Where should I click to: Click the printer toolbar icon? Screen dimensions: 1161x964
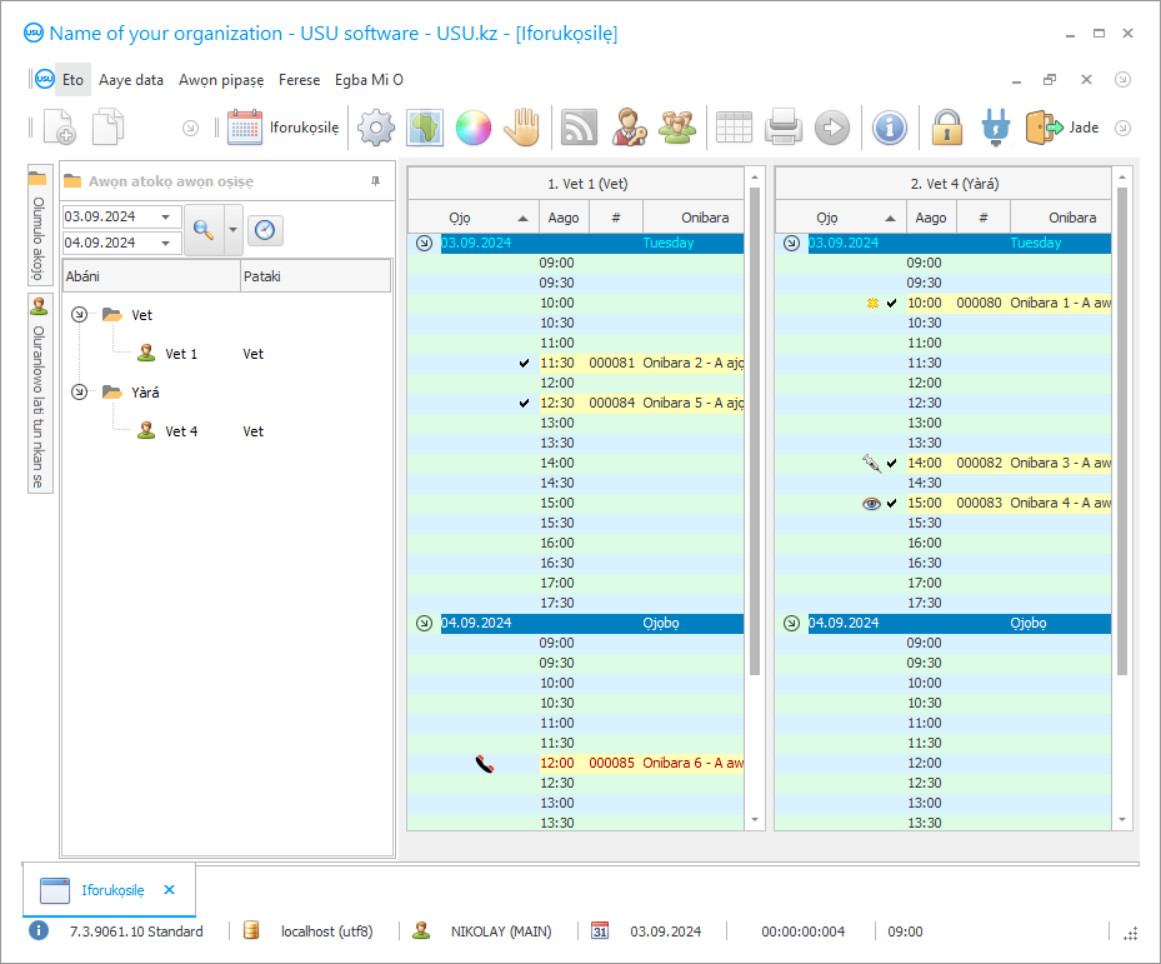(x=783, y=127)
